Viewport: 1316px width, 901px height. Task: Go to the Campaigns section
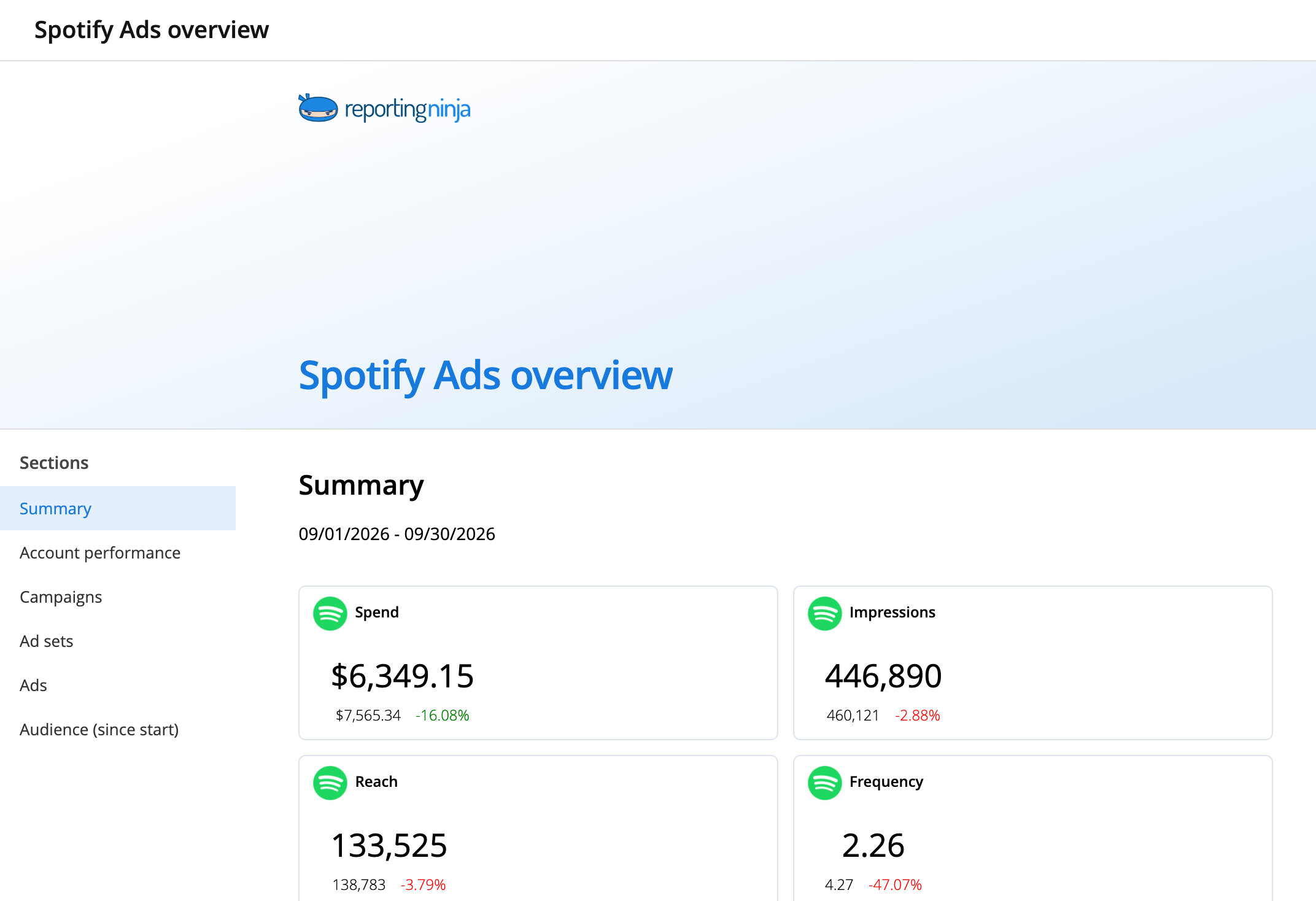click(118, 597)
